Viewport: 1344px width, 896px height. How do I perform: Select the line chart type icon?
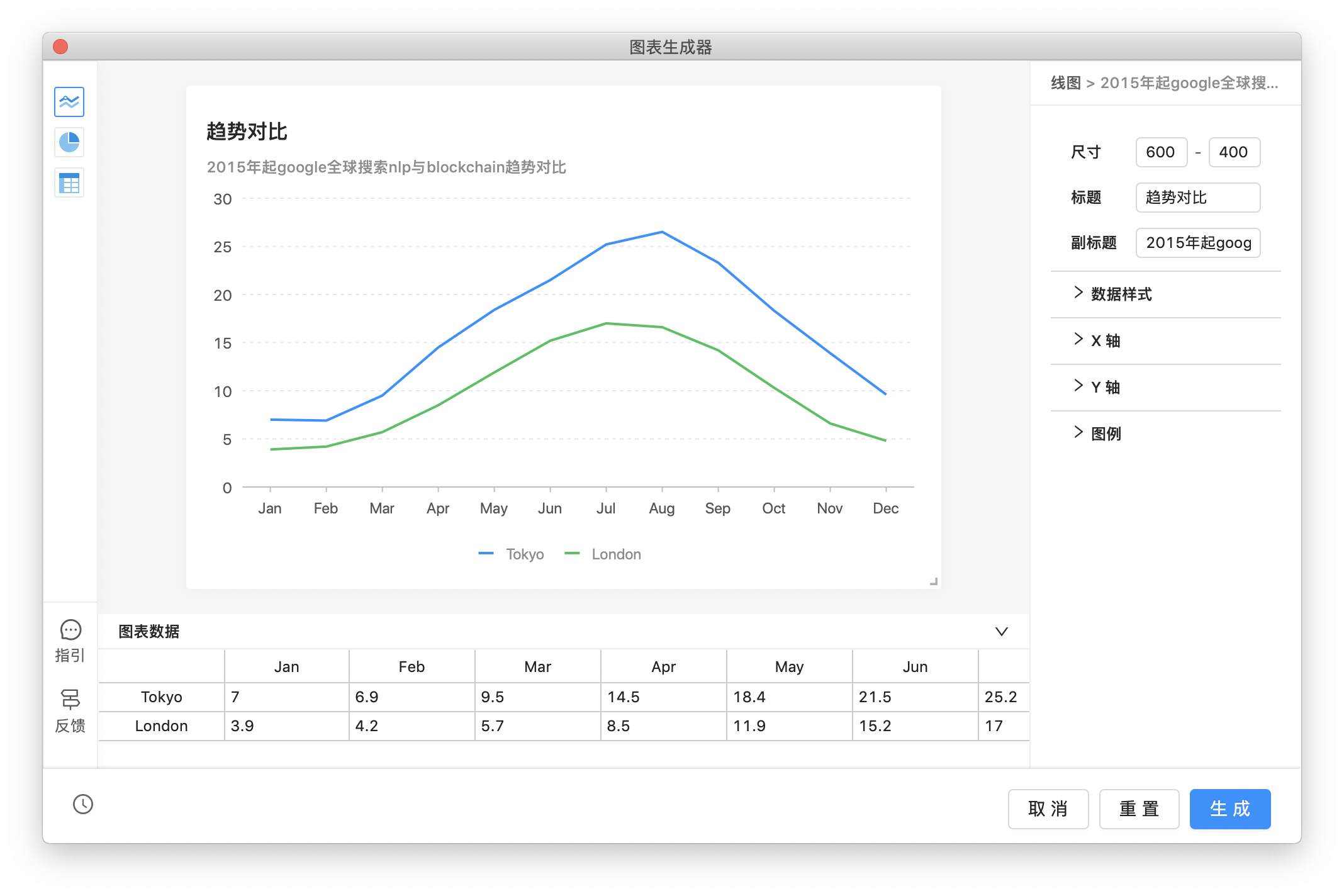(69, 102)
